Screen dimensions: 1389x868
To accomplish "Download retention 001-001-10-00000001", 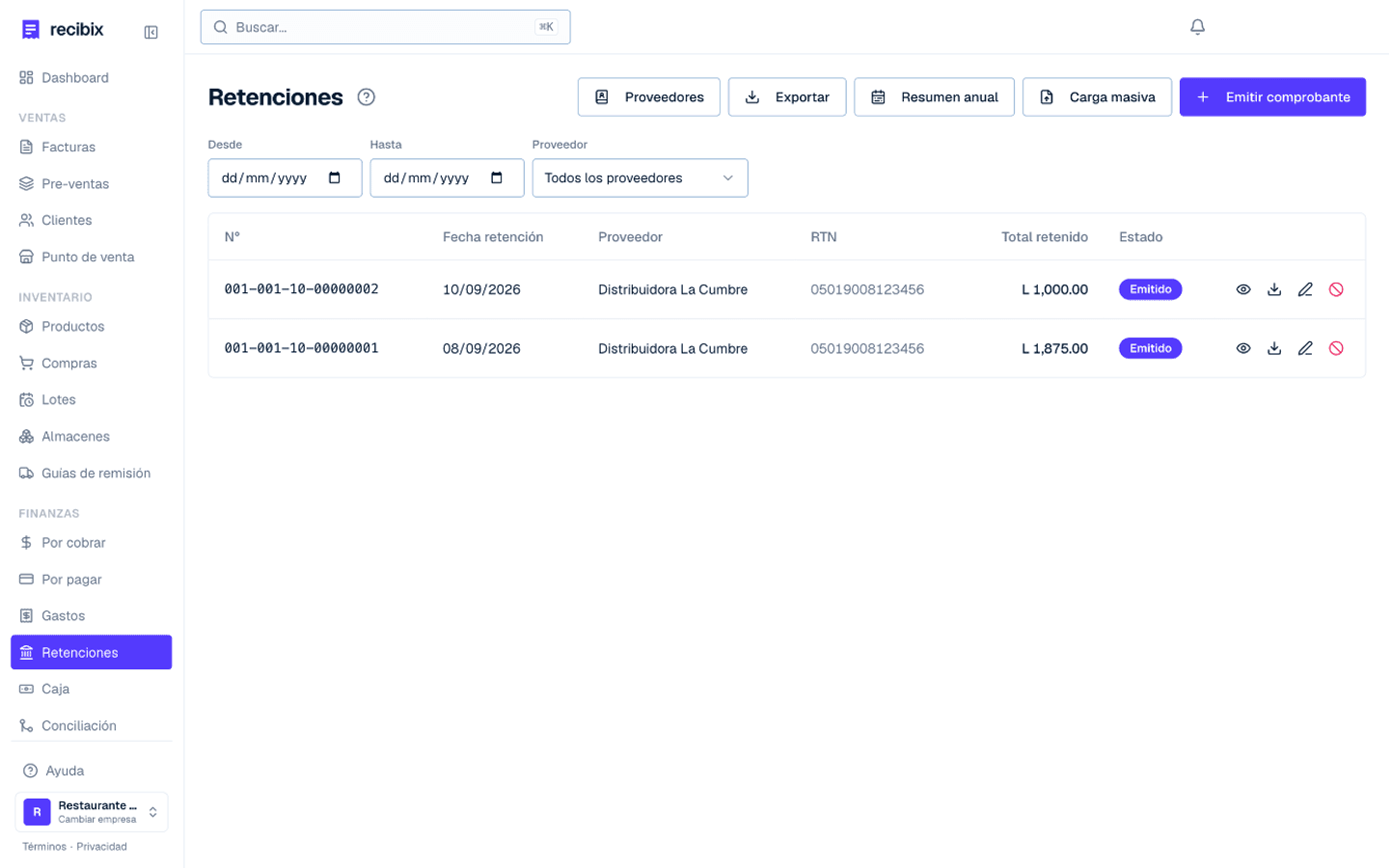I will pyautogui.click(x=1274, y=348).
